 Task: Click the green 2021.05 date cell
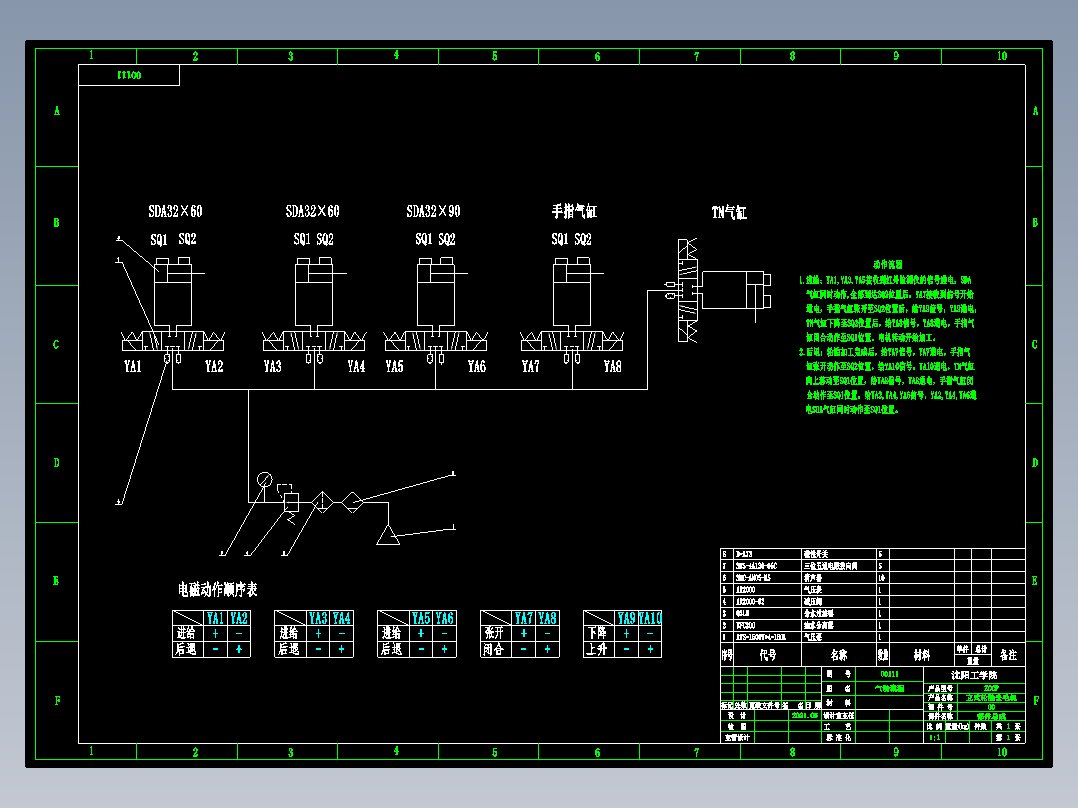pos(805,715)
